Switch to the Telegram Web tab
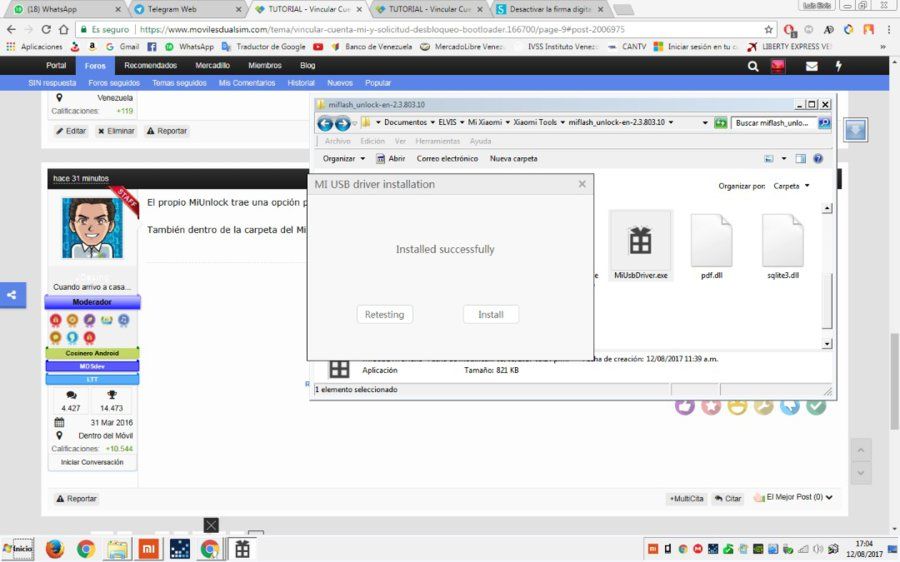The height and width of the screenshot is (562, 900). tap(187, 9)
